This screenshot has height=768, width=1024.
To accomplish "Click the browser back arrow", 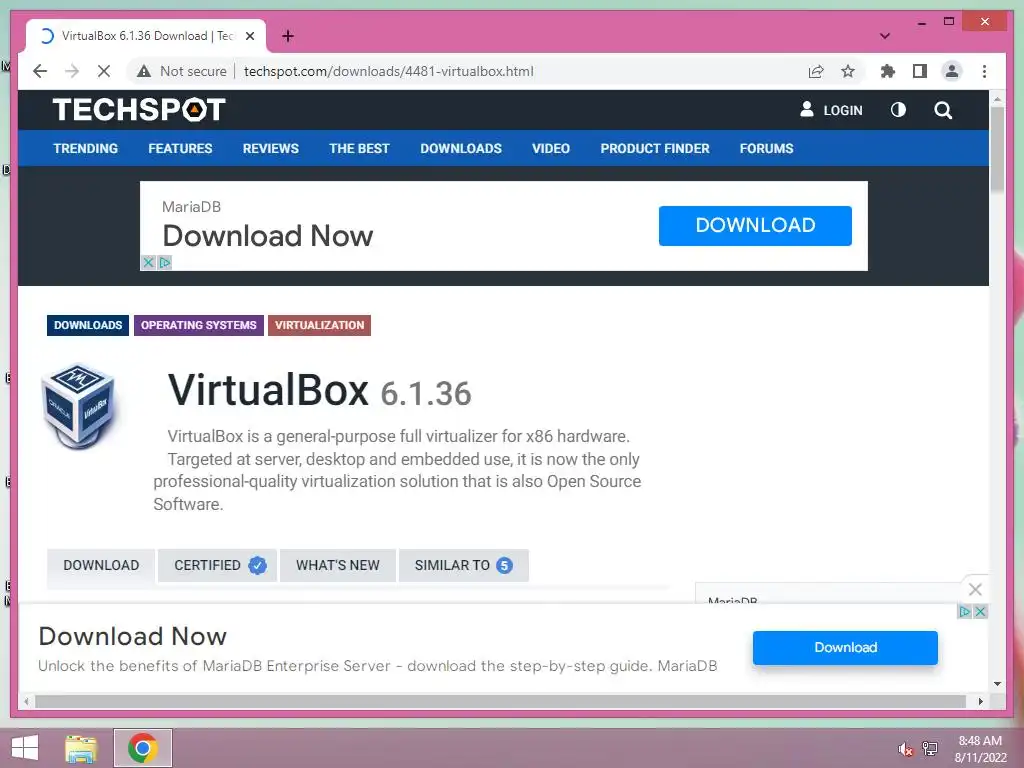I will point(40,71).
